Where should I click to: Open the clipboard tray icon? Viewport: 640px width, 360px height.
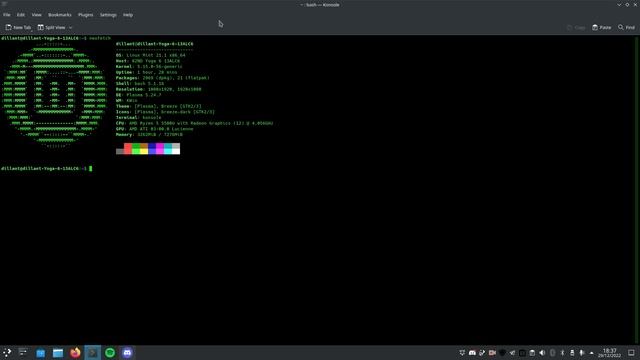(x=532, y=353)
